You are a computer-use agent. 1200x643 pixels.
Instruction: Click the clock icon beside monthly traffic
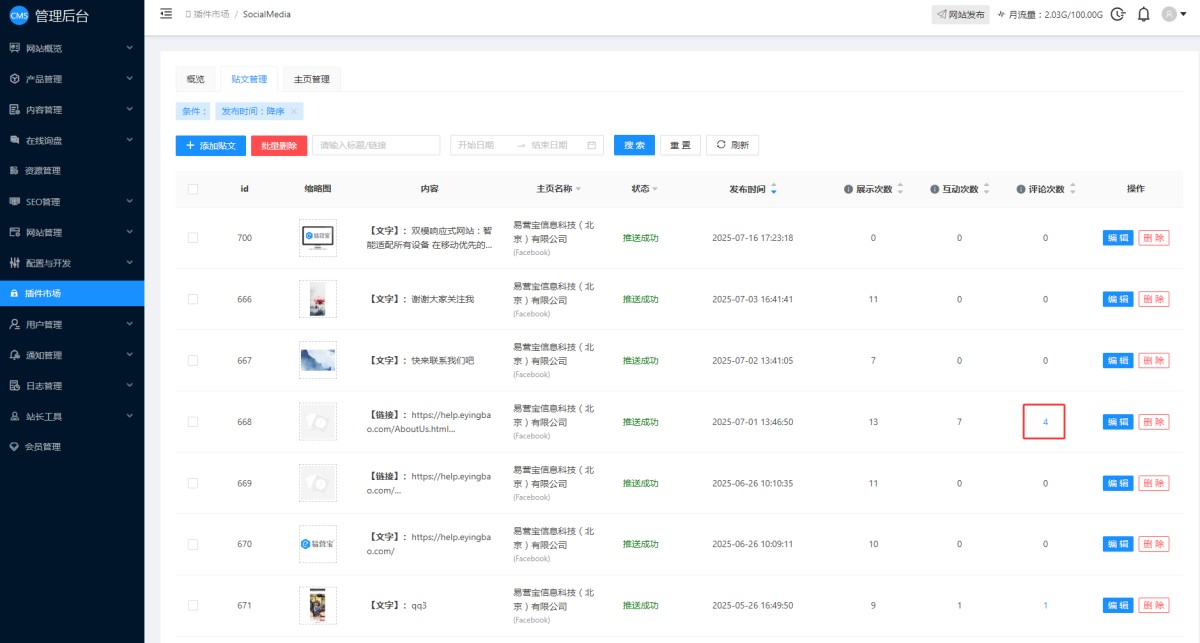click(x=1118, y=15)
